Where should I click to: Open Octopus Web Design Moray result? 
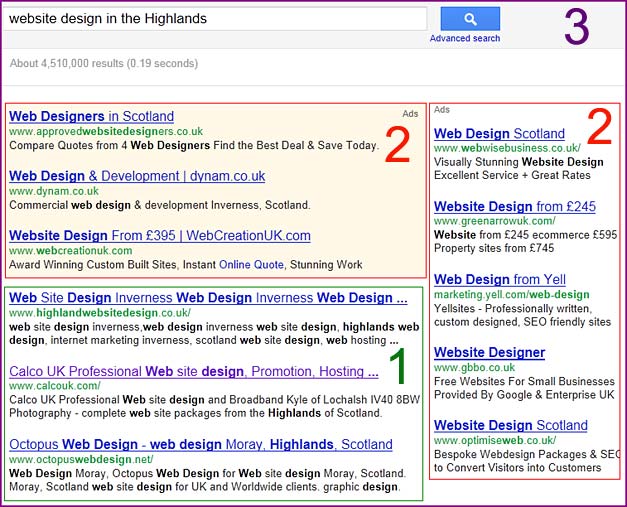(x=201, y=445)
